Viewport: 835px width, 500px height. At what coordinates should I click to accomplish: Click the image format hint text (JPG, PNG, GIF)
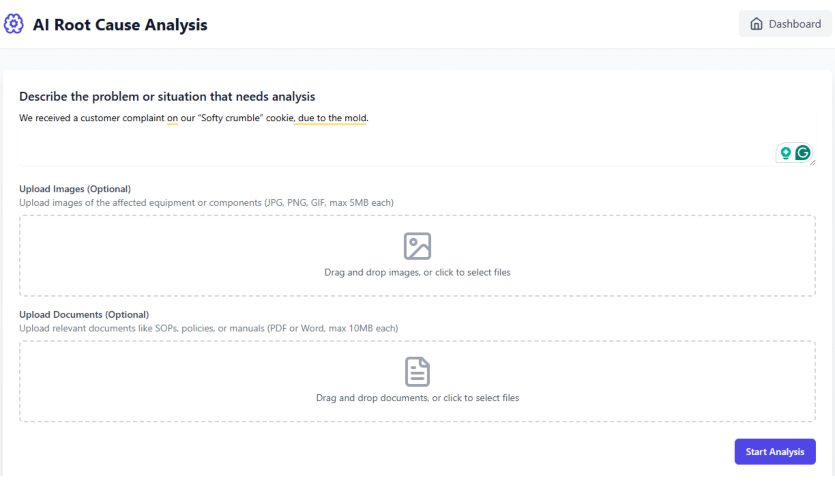pos(207,203)
